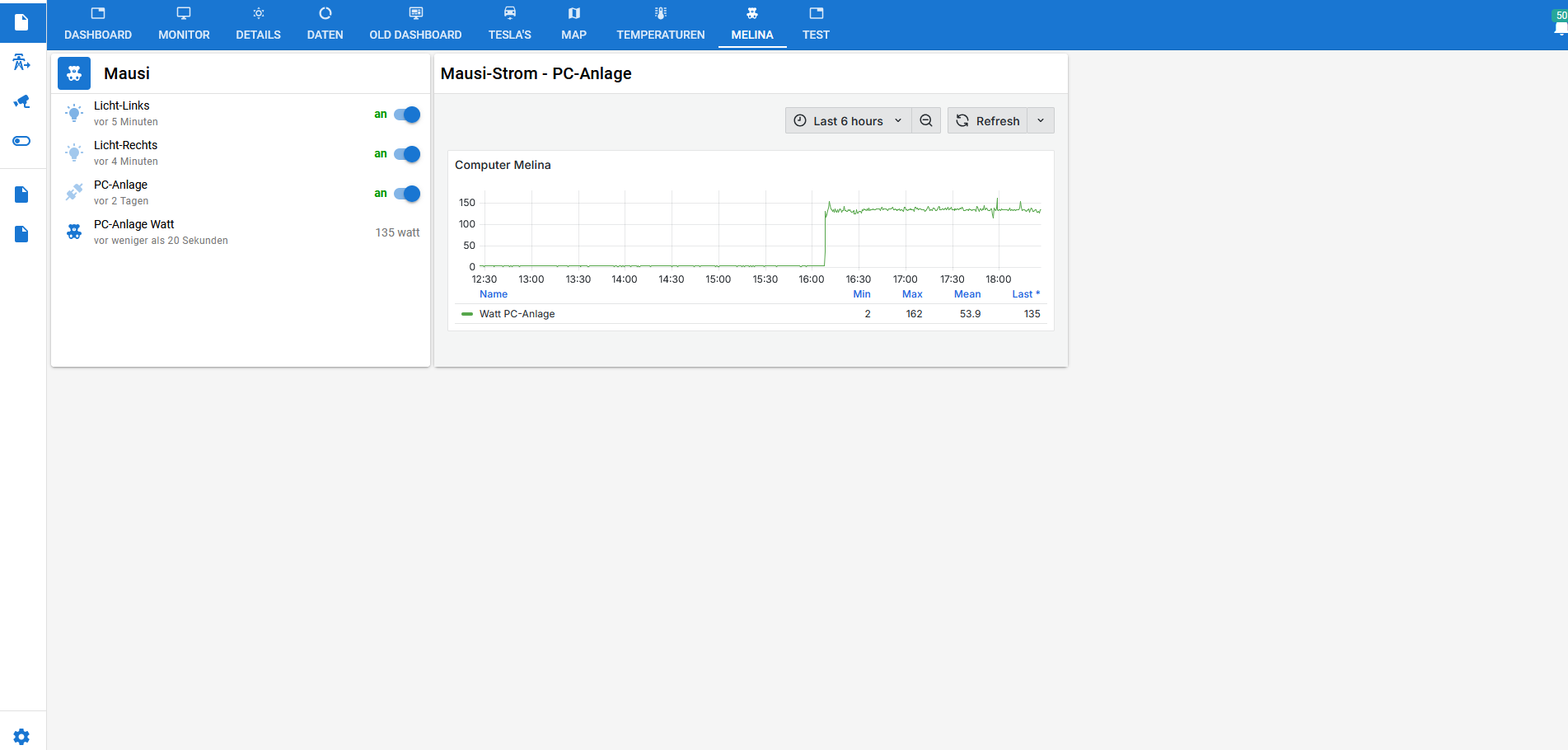The height and width of the screenshot is (750, 1568).
Task: Click the Mausi-Strom - PC-Anlage heading
Action: pos(536,73)
